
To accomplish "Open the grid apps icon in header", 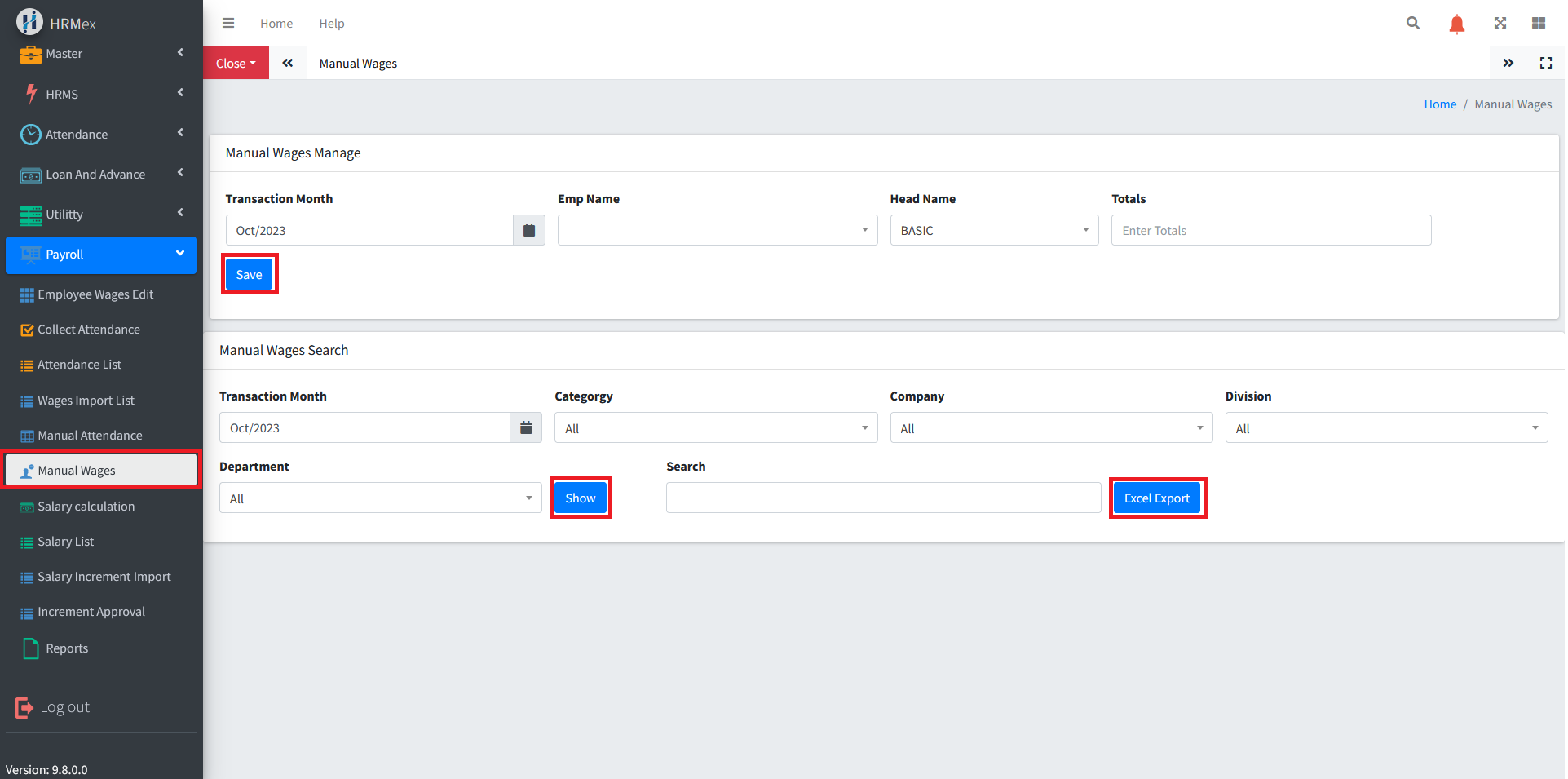I will (x=1539, y=24).
